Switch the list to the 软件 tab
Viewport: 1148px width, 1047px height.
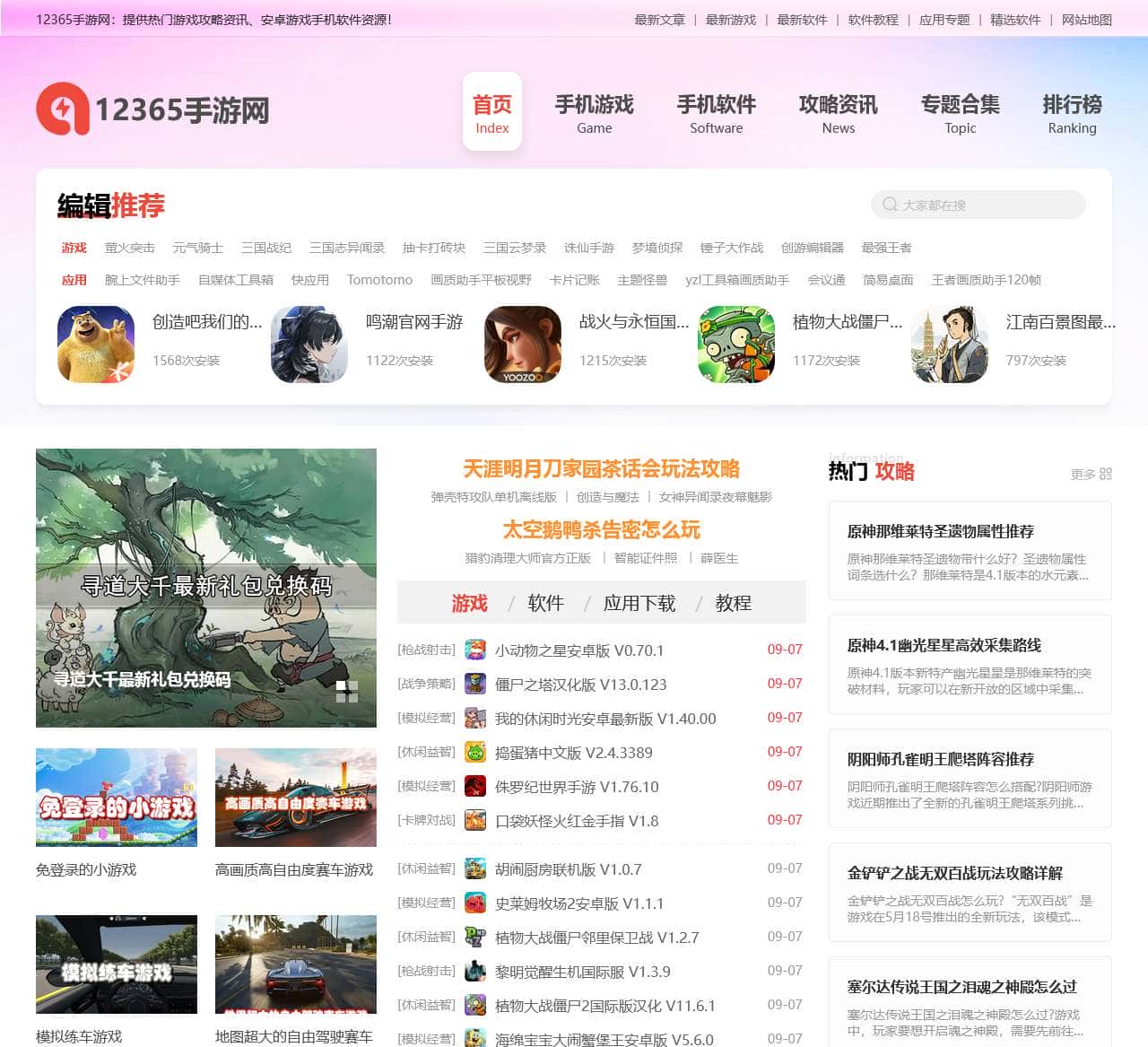coord(546,603)
